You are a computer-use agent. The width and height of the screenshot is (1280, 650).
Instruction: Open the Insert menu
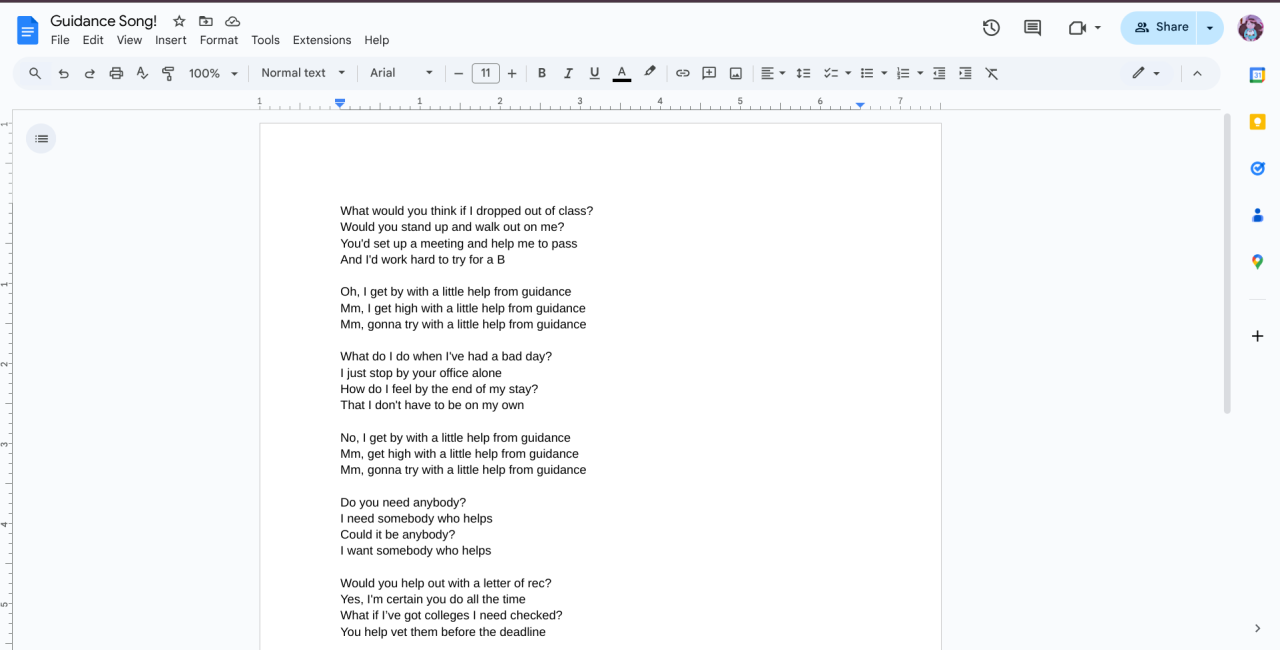171,40
